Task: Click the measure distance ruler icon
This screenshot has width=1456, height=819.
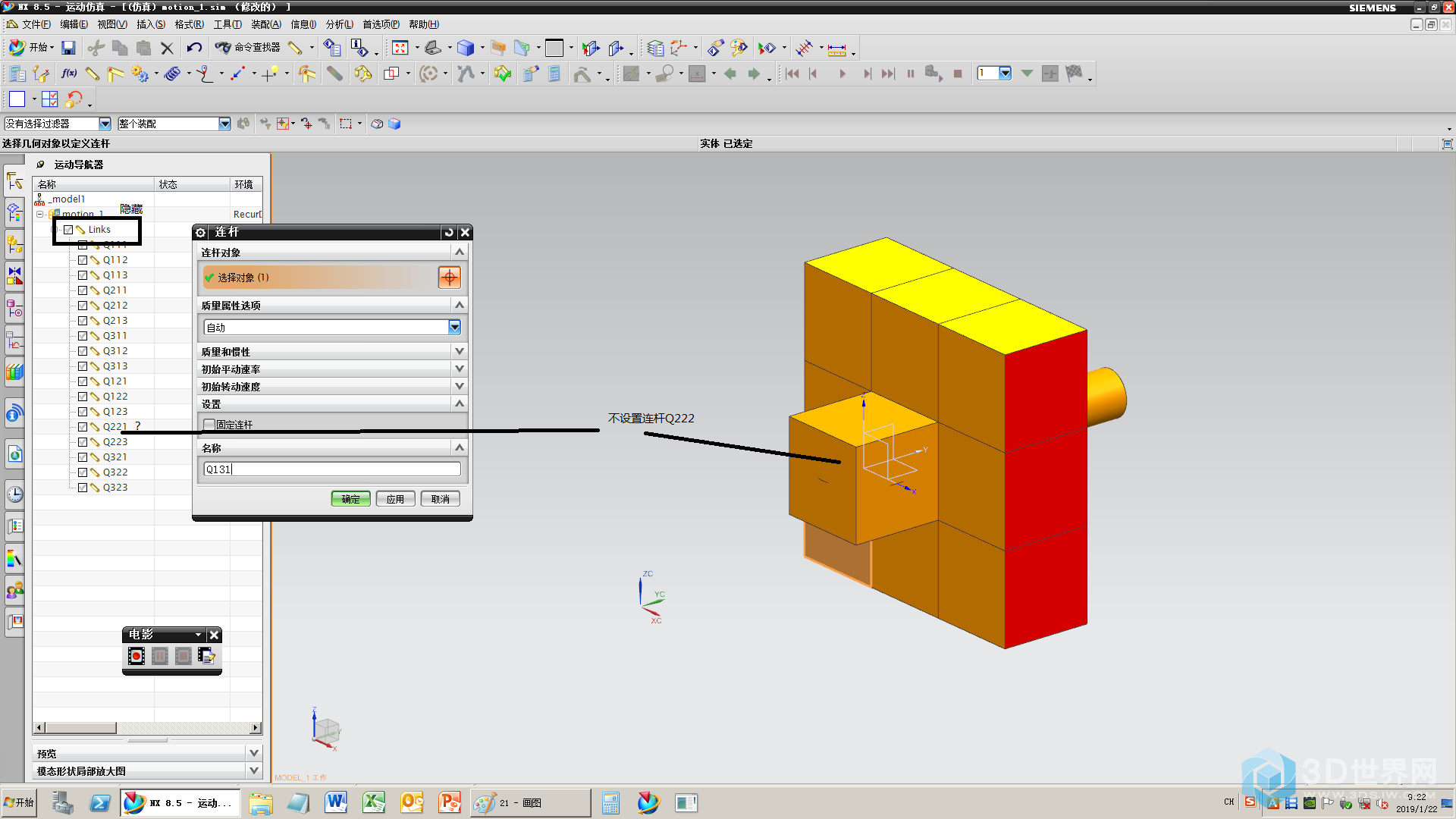Action: pyautogui.click(x=837, y=49)
